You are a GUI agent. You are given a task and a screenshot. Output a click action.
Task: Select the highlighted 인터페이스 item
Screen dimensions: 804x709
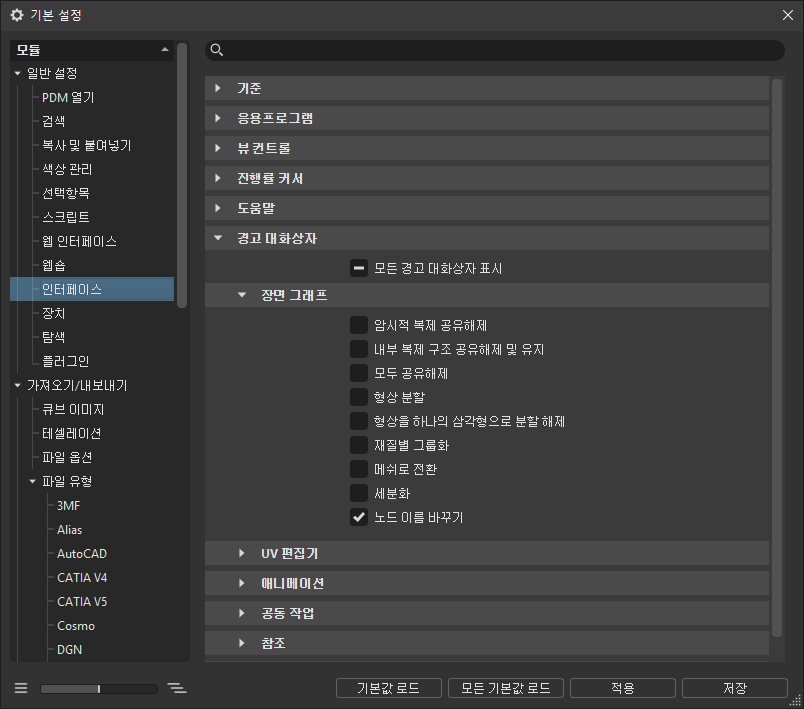point(92,289)
